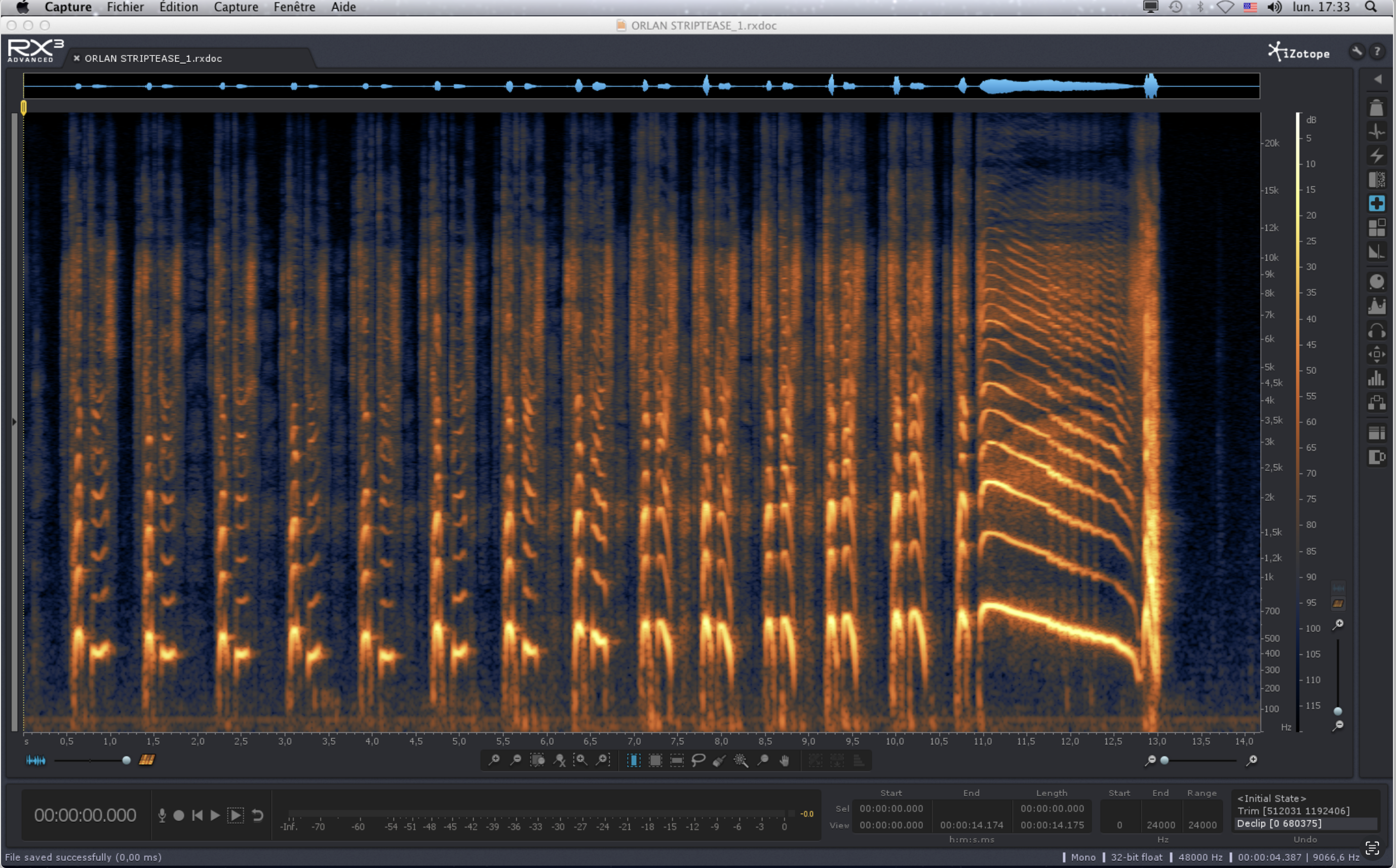This screenshot has height=868, width=1396.
Task: Expand the left side panel arrow
Action: click(14, 422)
